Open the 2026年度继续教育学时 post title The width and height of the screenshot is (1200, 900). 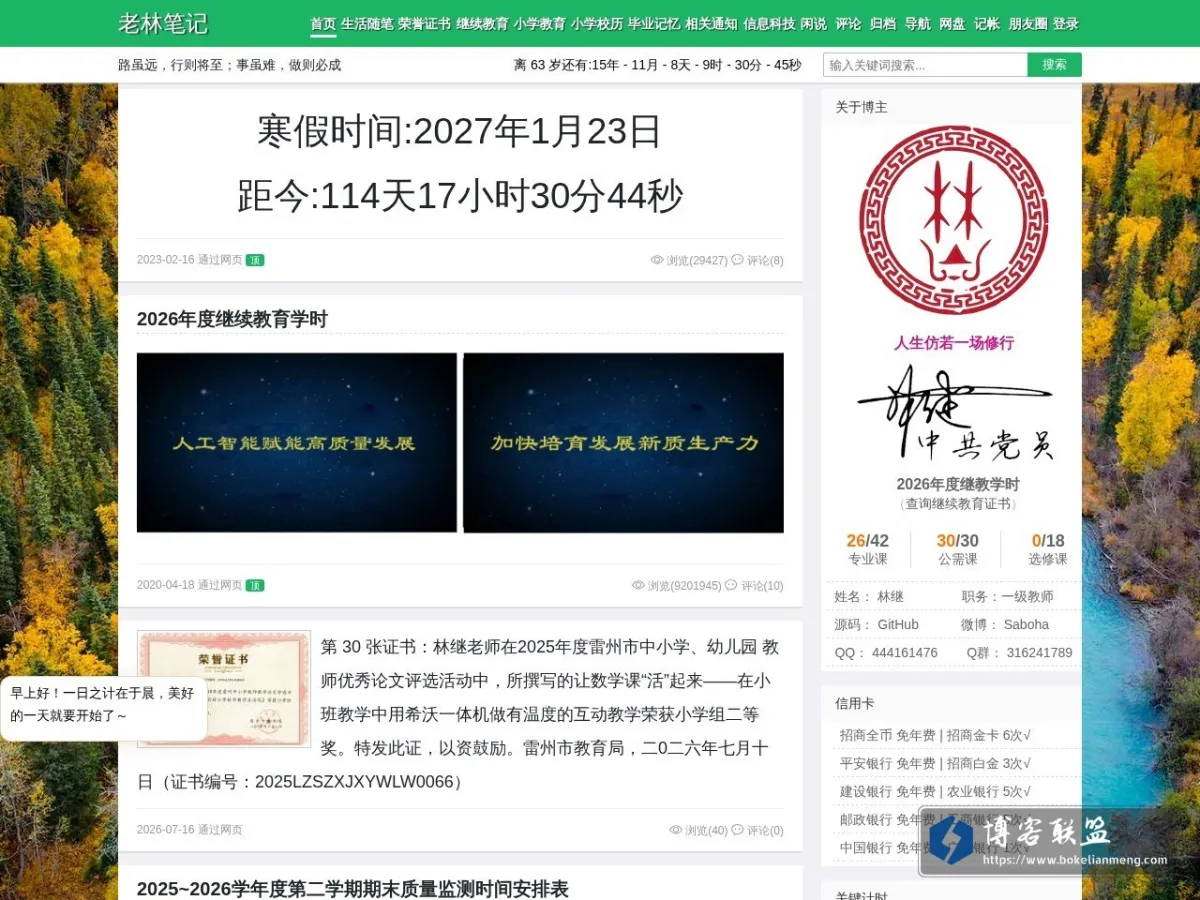(x=232, y=319)
